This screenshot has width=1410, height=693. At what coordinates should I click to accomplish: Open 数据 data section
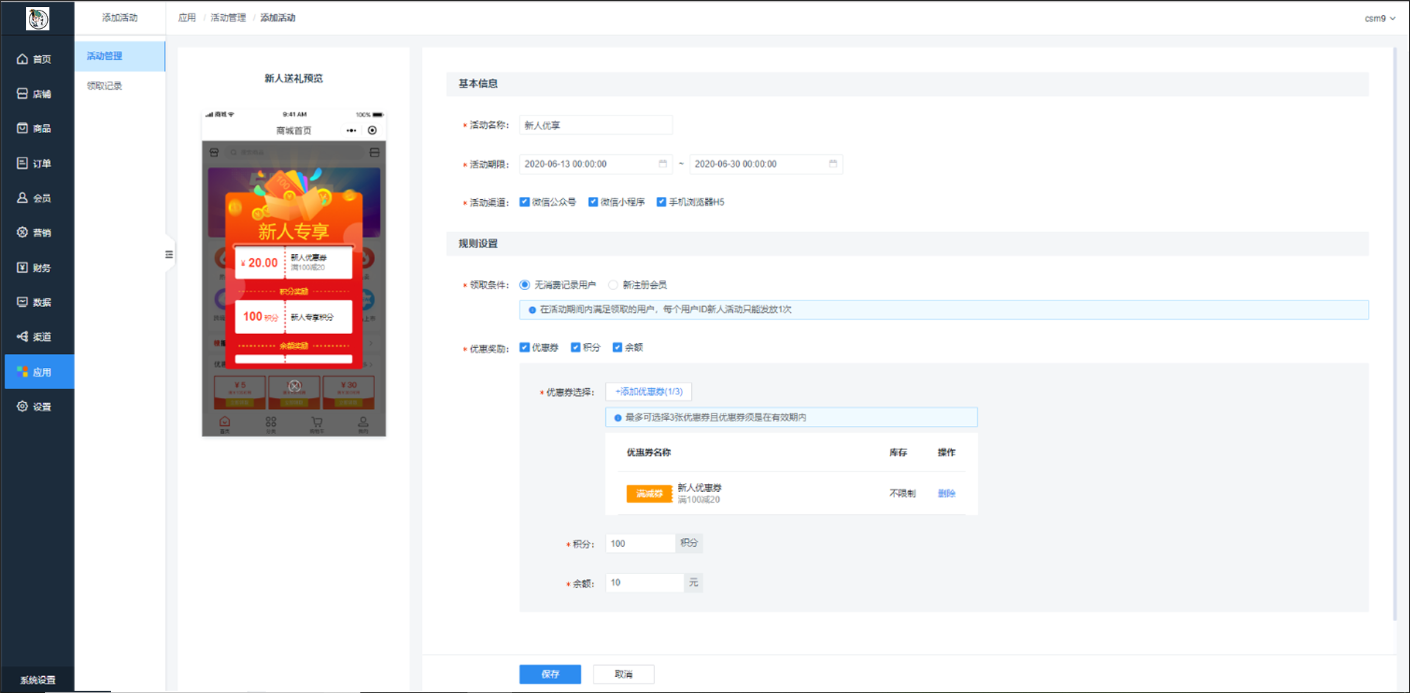click(36, 302)
